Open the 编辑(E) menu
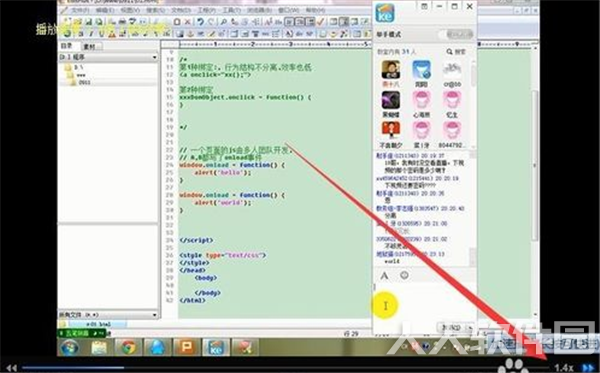This screenshot has width=600, height=373. click(x=104, y=10)
